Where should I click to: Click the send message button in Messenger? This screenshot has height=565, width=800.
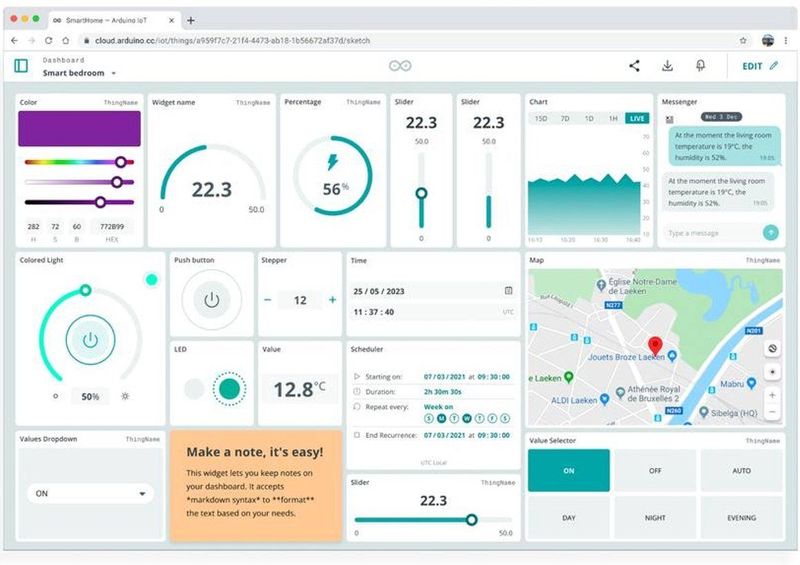click(x=770, y=232)
